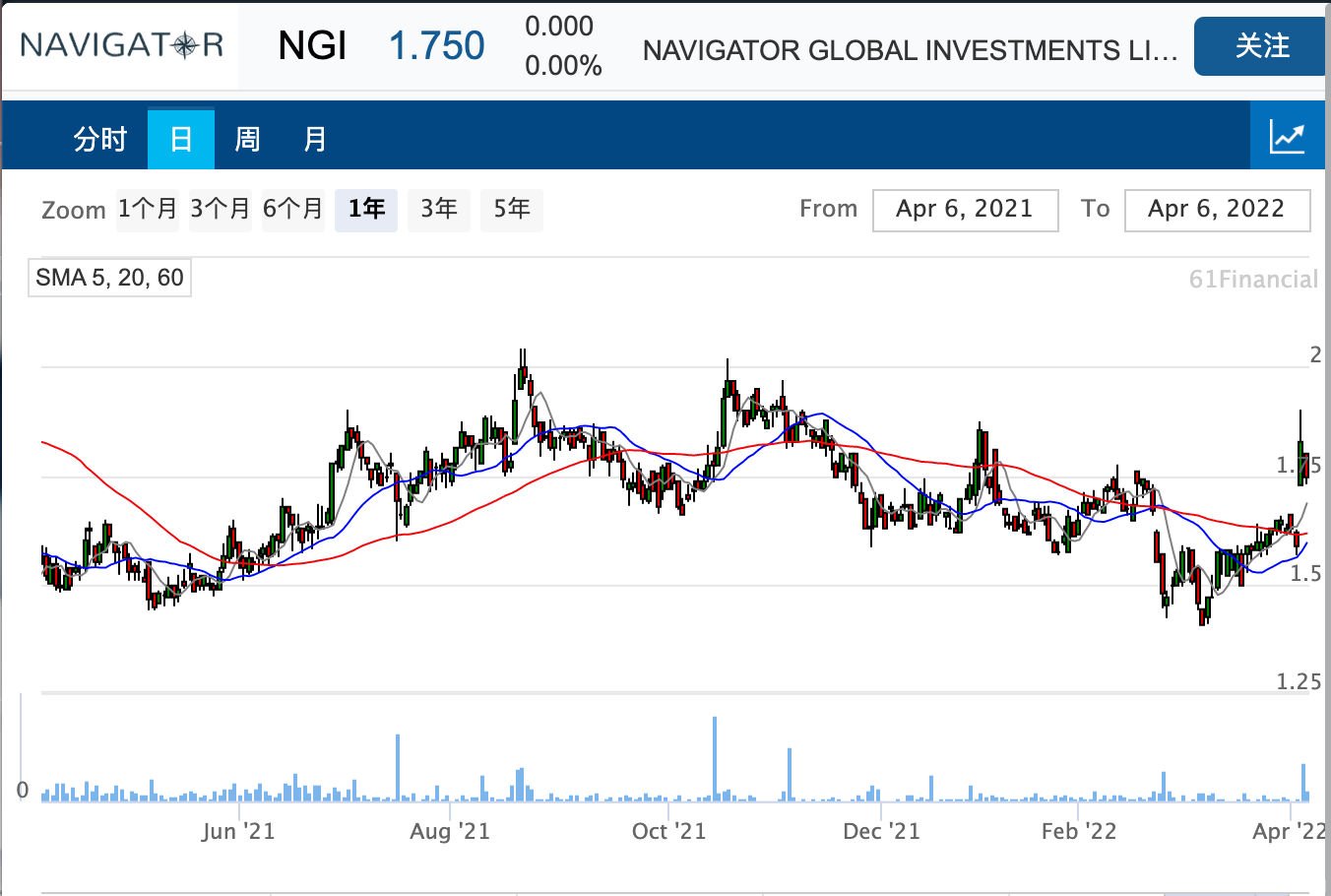Image resolution: width=1331 pixels, height=896 pixels.
Task: Set zoom to 5年
Action: 512,210
